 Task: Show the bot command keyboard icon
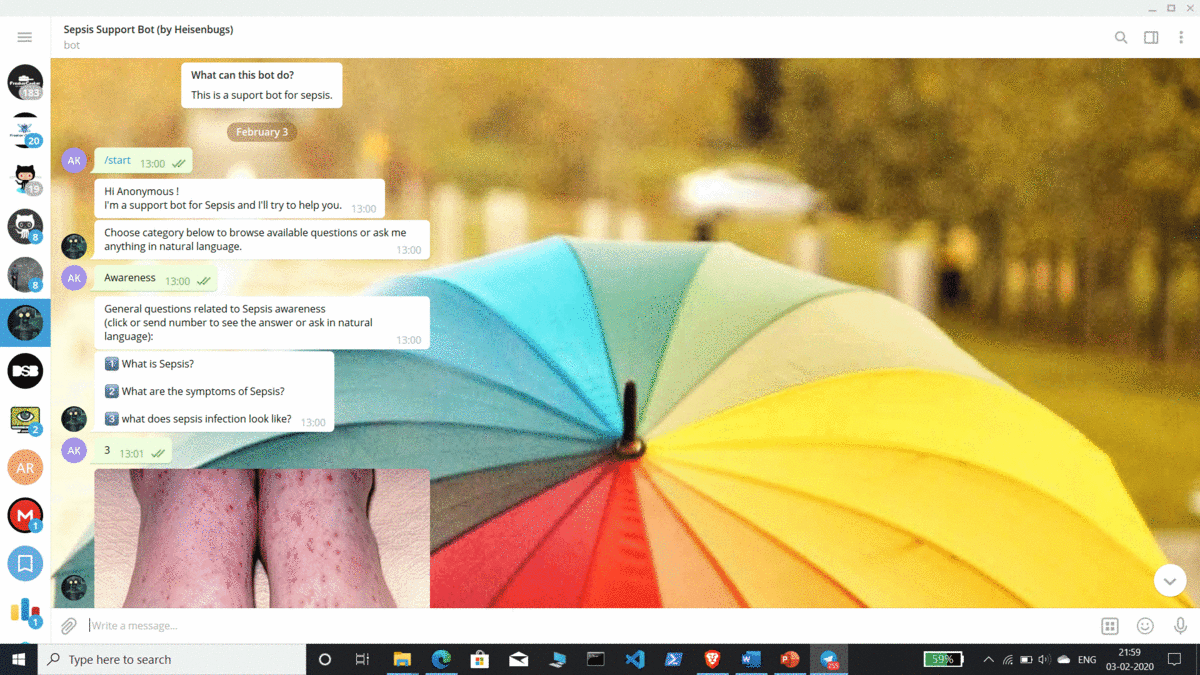tap(1110, 626)
